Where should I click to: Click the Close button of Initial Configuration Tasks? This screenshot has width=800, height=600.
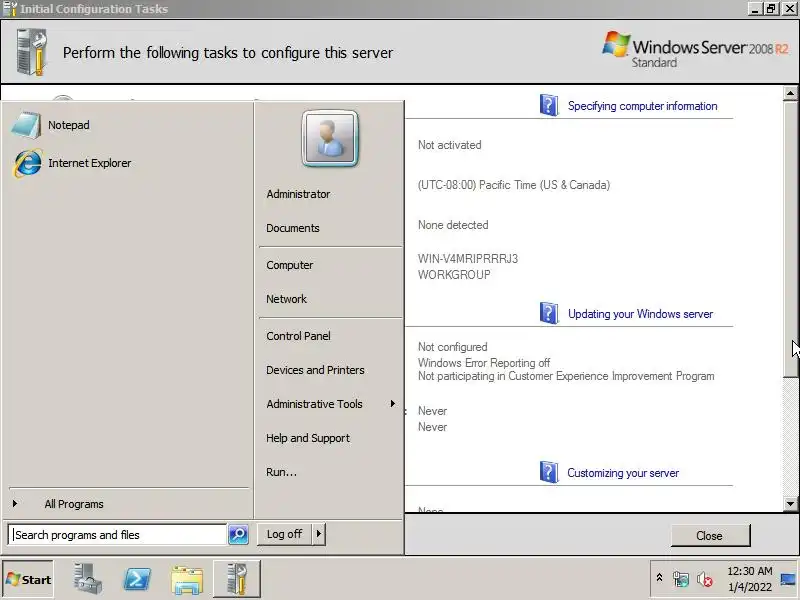(710, 536)
